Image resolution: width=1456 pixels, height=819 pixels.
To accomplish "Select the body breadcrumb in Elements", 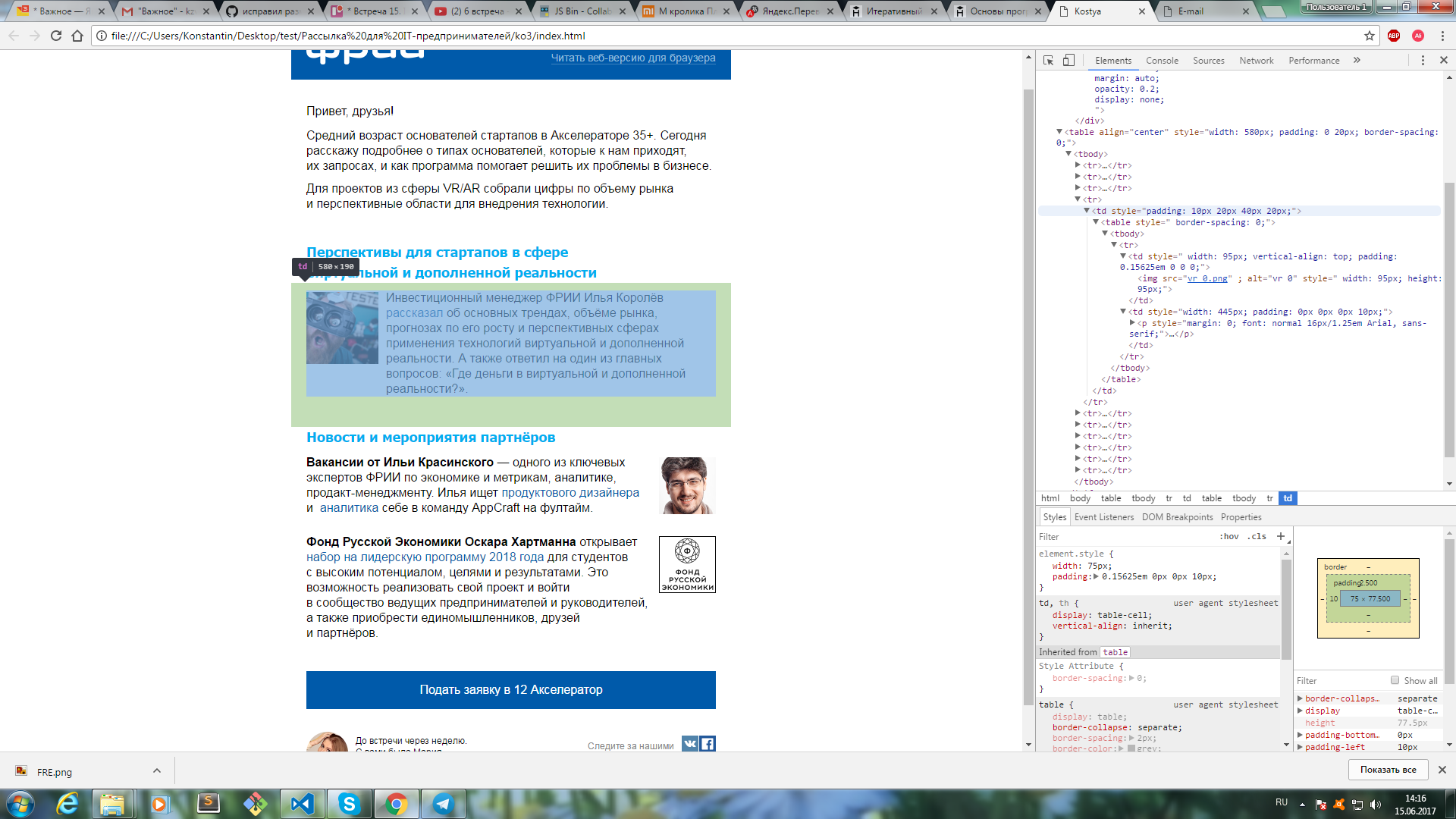I will [1080, 498].
